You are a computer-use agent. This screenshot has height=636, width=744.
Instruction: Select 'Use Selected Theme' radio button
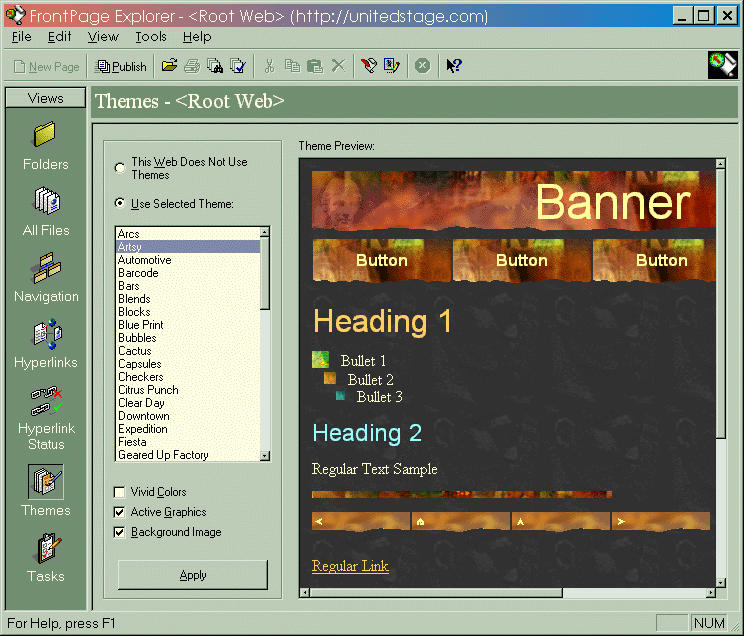coord(120,203)
